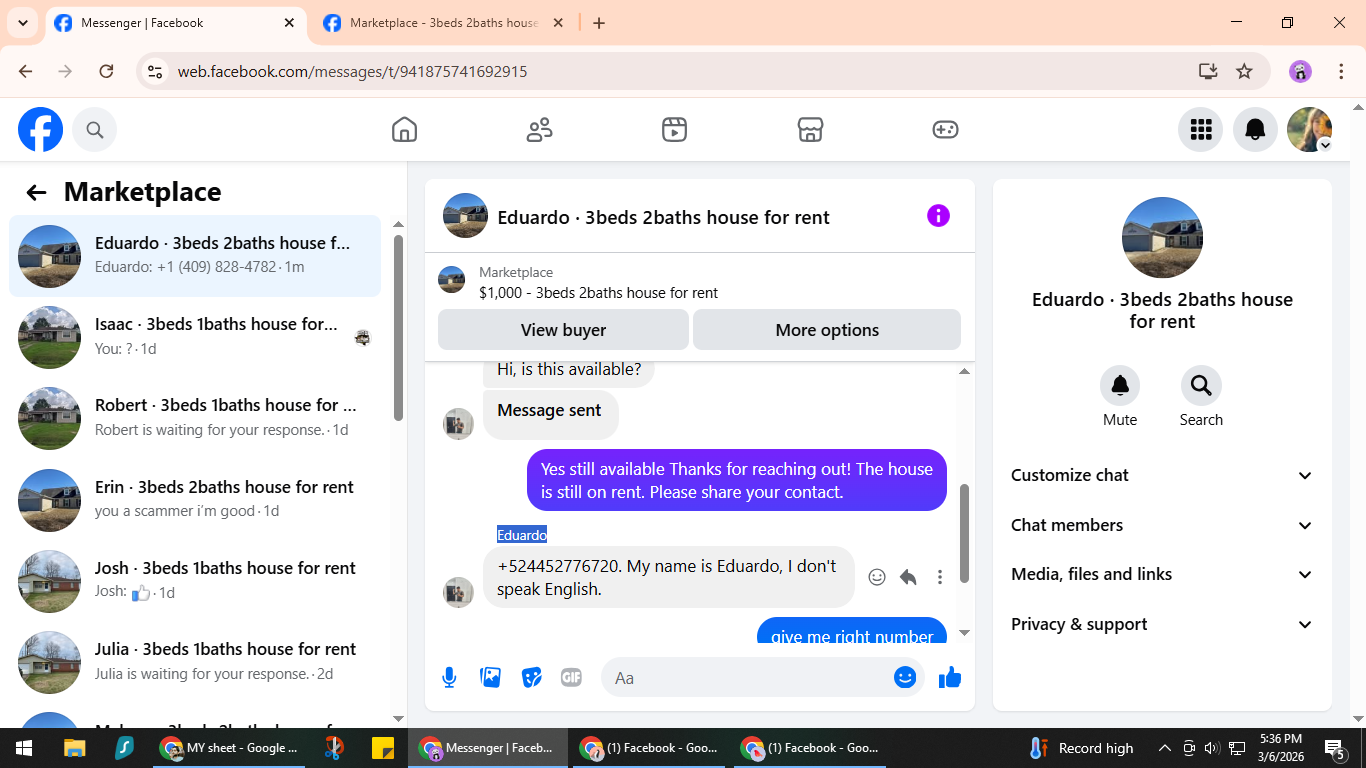Screen dimensions: 1366x768
Task: Open the Video/Reels icon in top navigation
Action: click(675, 130)
